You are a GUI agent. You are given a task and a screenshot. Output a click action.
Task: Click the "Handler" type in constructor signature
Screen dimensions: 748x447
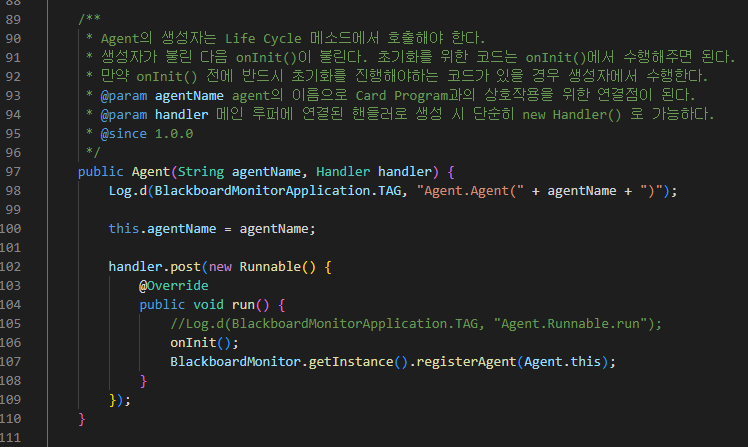(x=343, y=172)
